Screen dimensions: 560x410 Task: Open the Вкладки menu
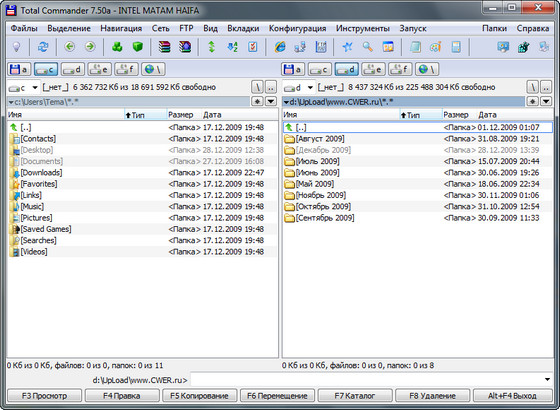coord(243,28)
